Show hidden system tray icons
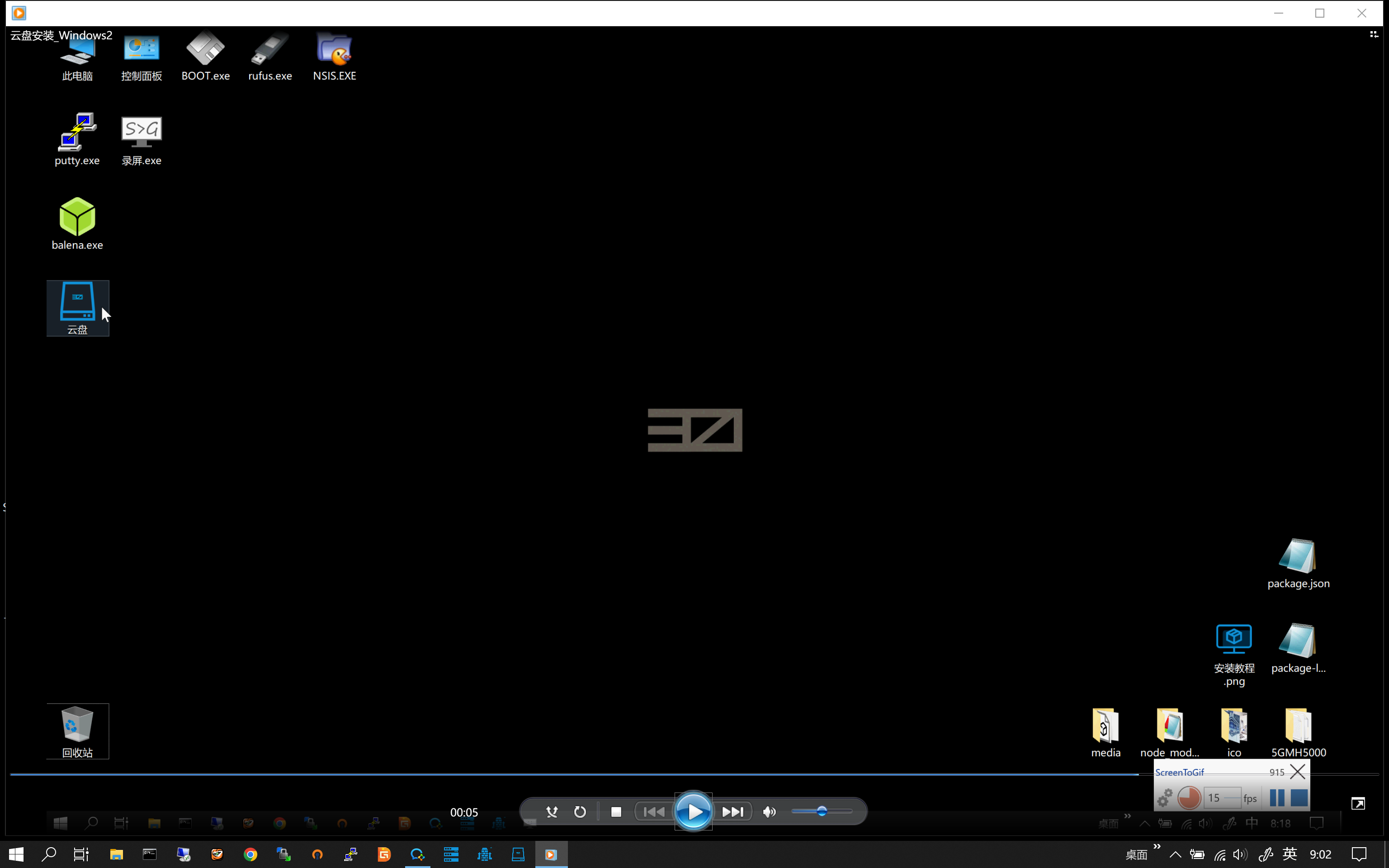Screen dimensions: 1389x868 [1175, 854]
